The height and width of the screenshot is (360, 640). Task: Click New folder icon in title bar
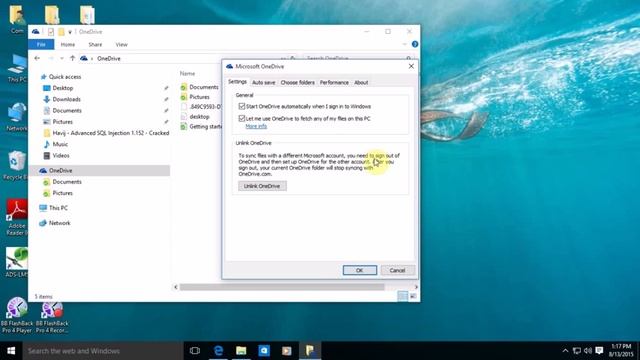(x=61, y=32)
